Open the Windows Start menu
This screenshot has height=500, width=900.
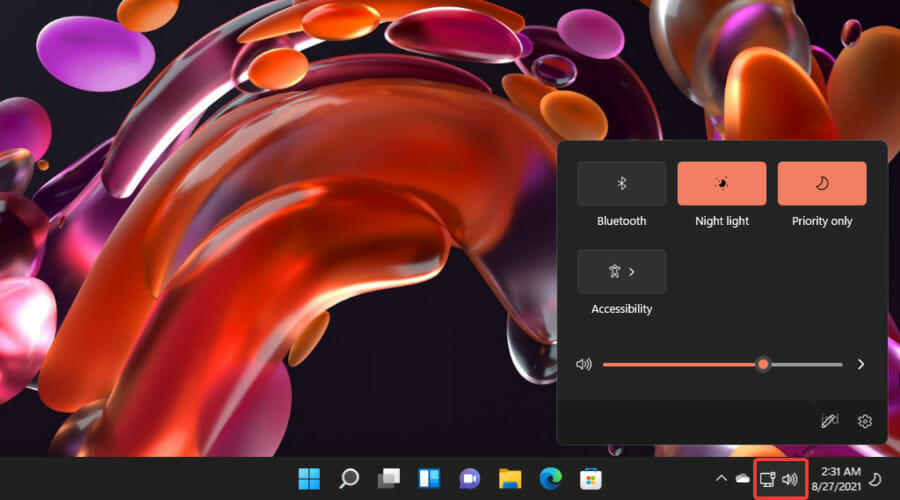[x=309, y=479]
